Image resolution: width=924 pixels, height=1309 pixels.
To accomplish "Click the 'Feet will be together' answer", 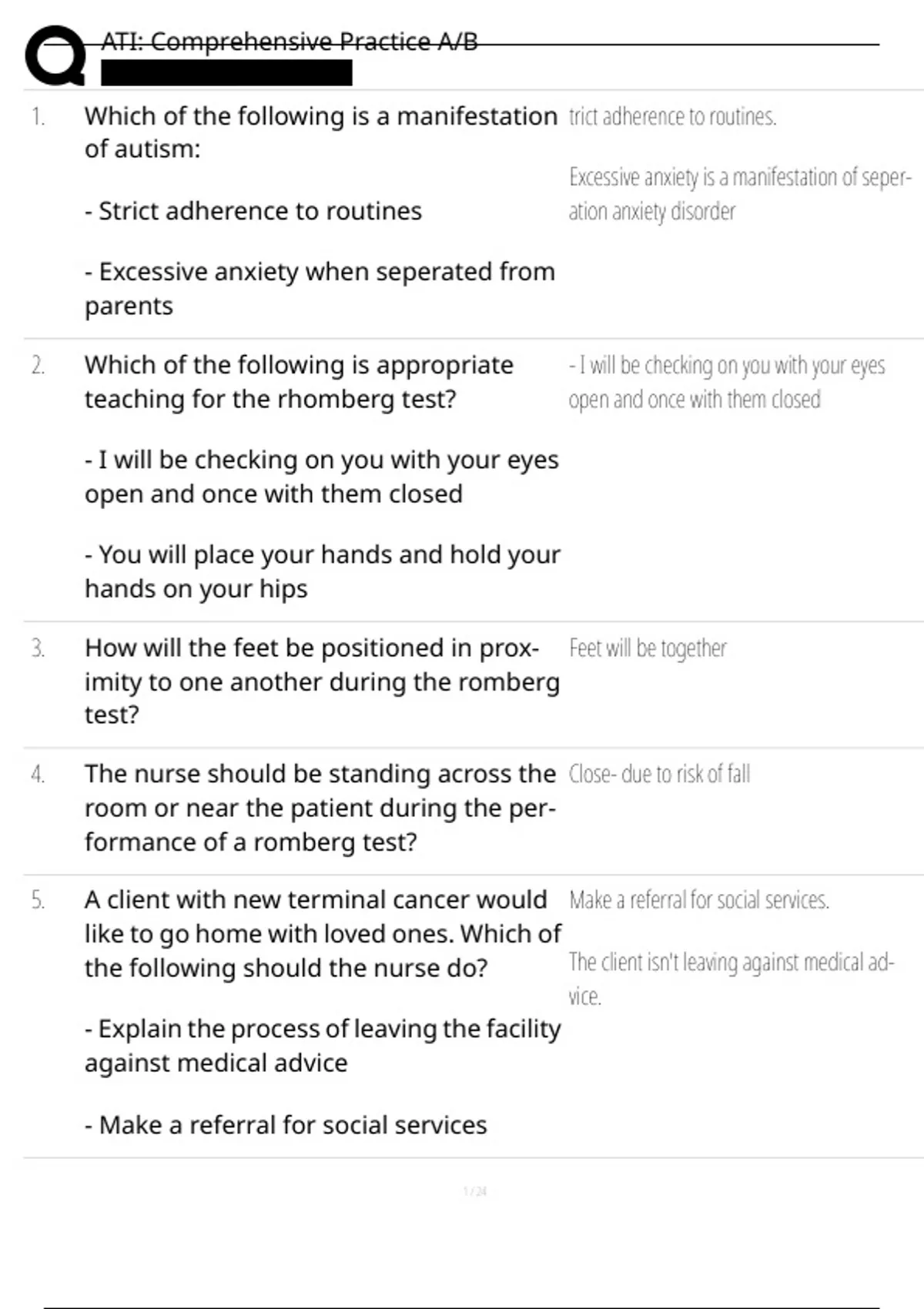I will pyautogui.click(x=648, y=649).
